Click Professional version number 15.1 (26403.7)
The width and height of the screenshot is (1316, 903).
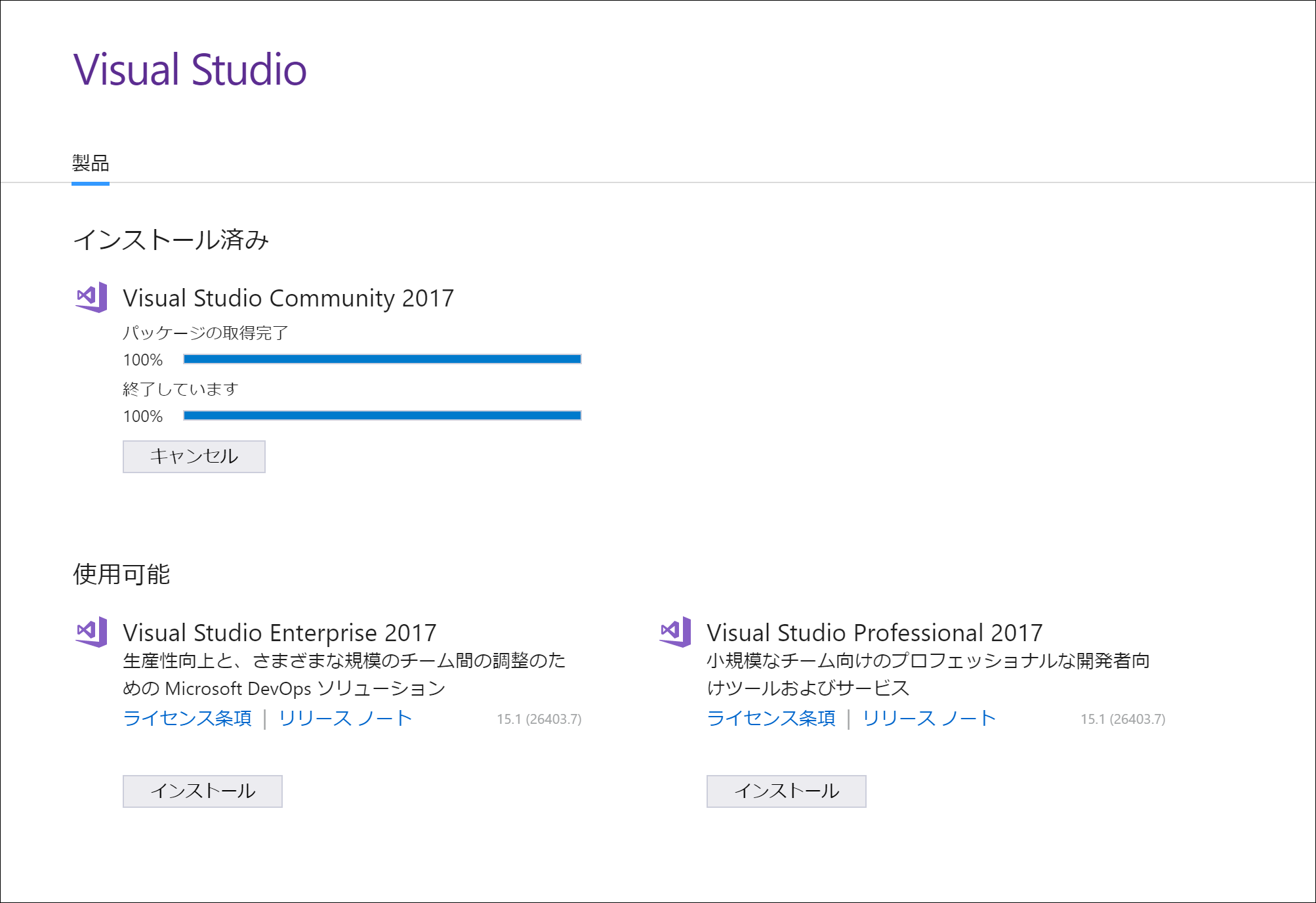[1123, 719]
